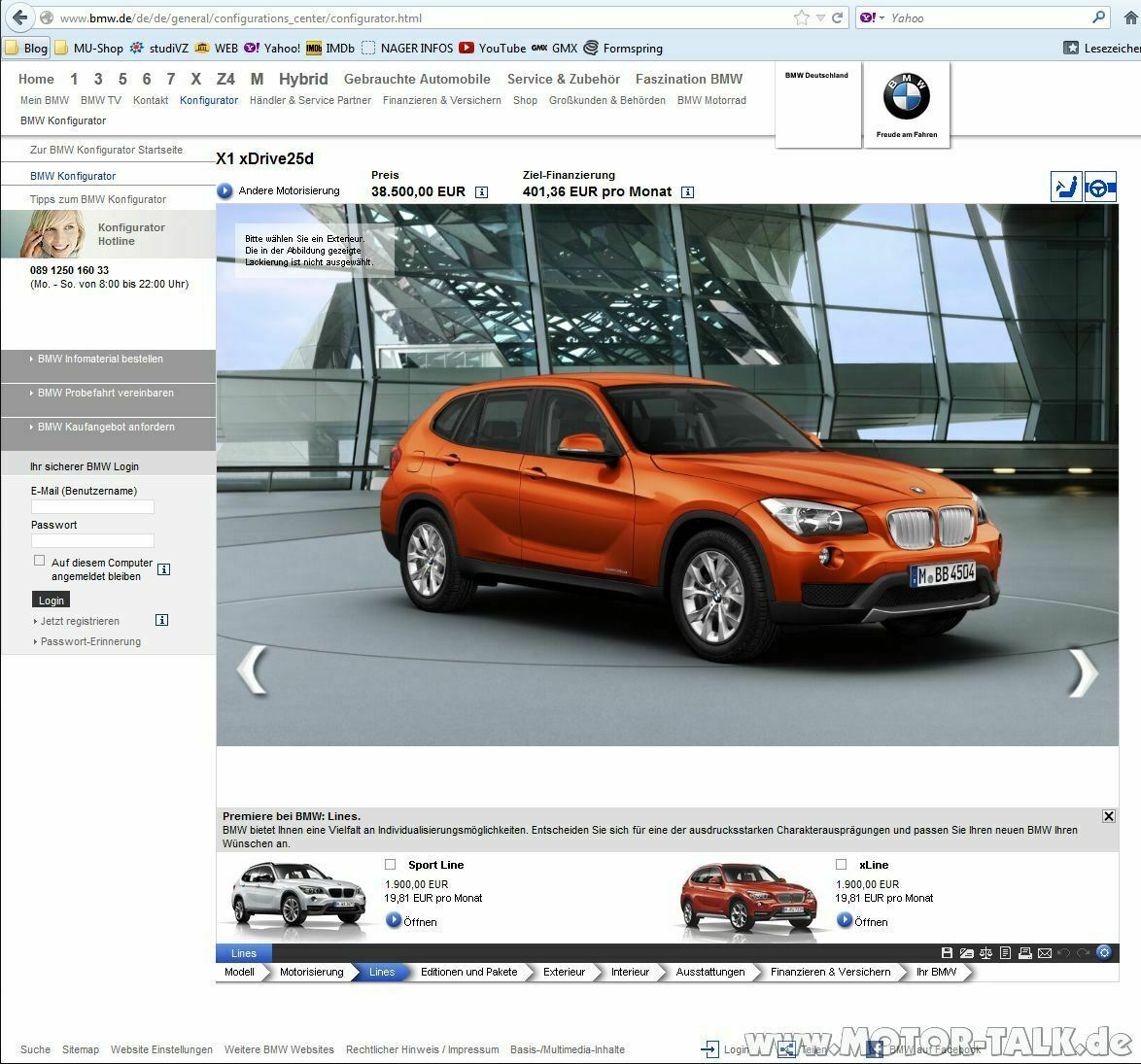Check 'Auf diesem Computer angemeldet bleiben'
This screenshot has width=1141, height=1064.
(x=39, y=559)
